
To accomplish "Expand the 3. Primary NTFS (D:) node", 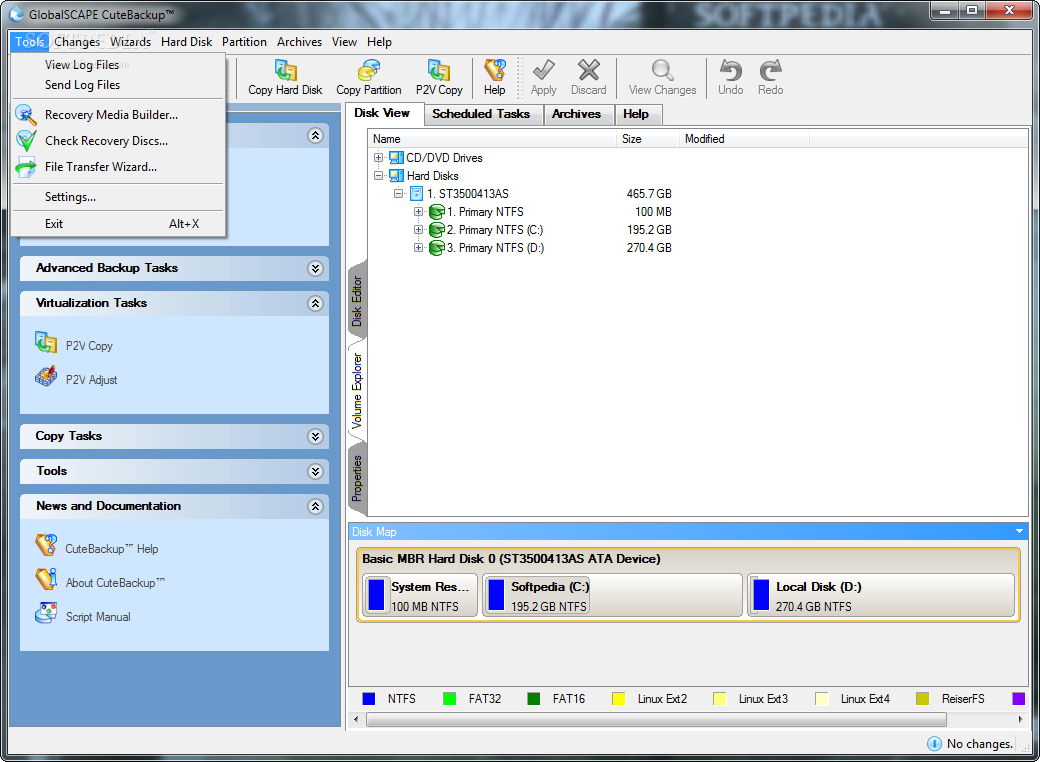I will tap(418, 247).
